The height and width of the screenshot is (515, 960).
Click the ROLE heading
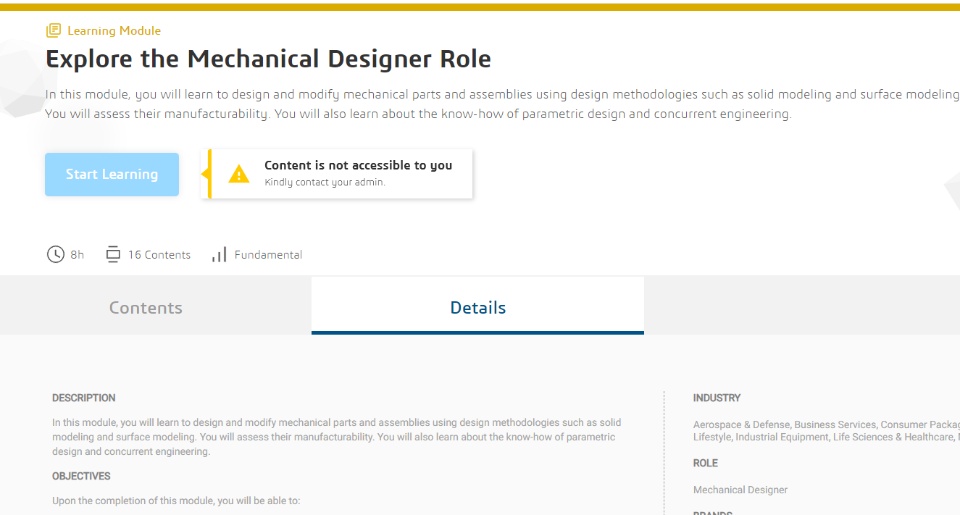click(x=705, y=463)
